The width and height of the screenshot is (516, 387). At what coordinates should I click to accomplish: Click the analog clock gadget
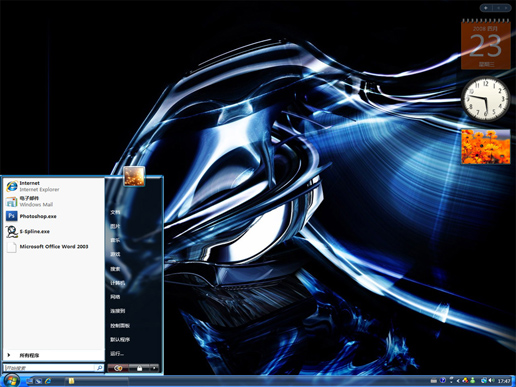pyautogui.click(x=485, y=99)
